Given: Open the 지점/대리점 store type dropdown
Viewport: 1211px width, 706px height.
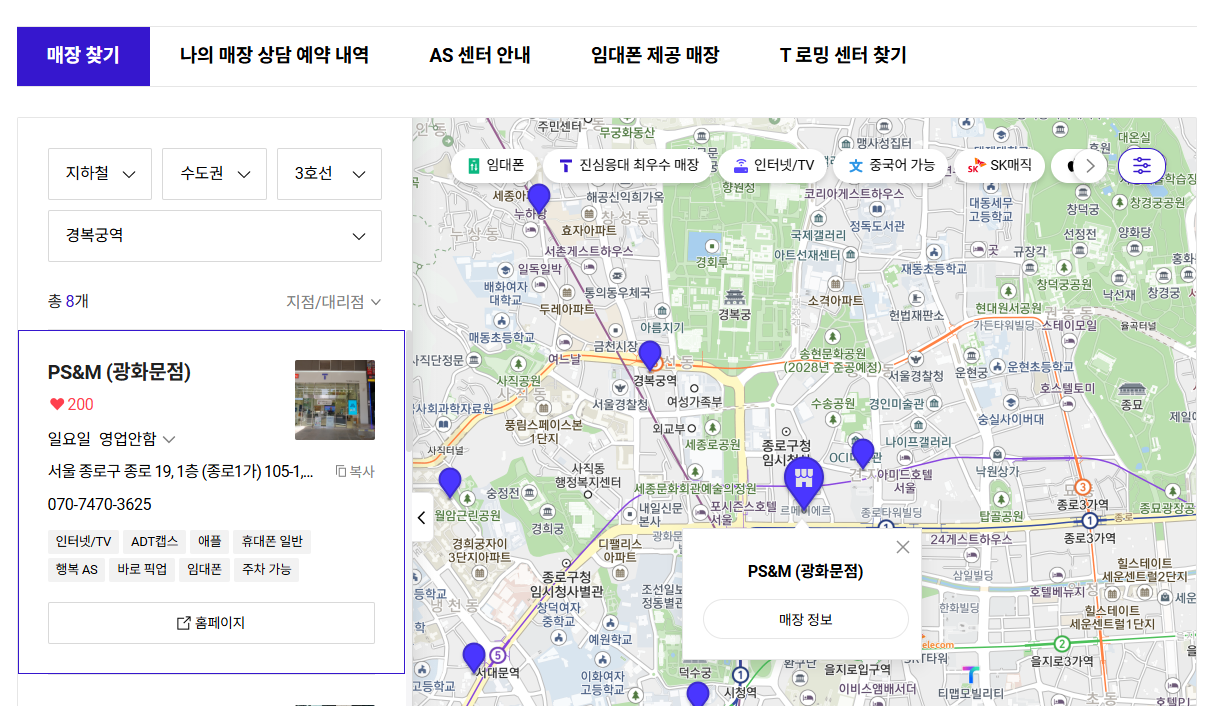Looking at the screenshot, I should point(333,302).
